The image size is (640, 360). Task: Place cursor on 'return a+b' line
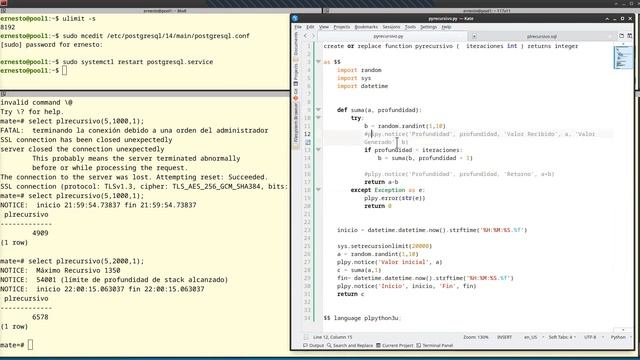coord(381,182)
